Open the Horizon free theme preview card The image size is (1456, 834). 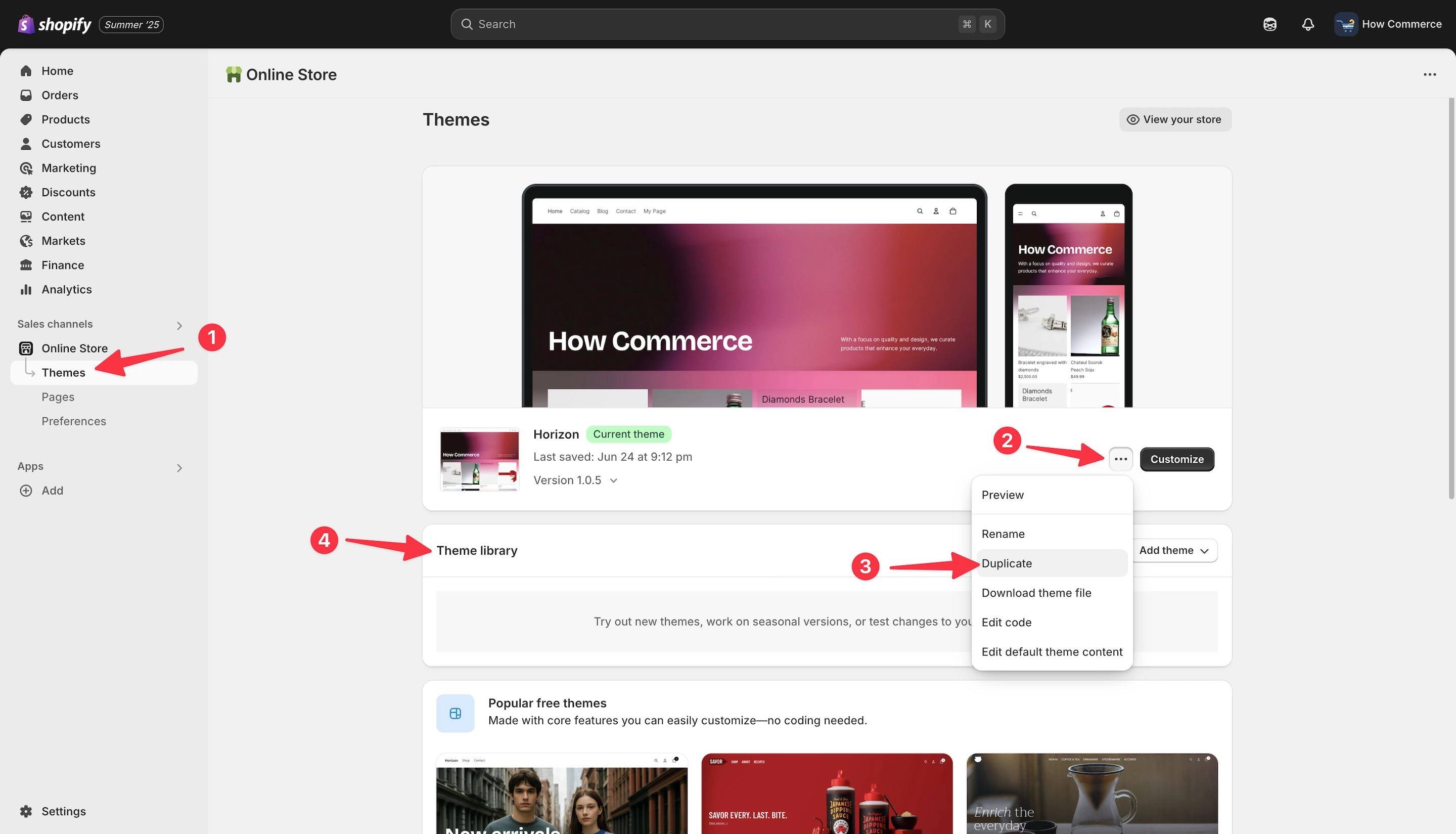pos(562,794)
